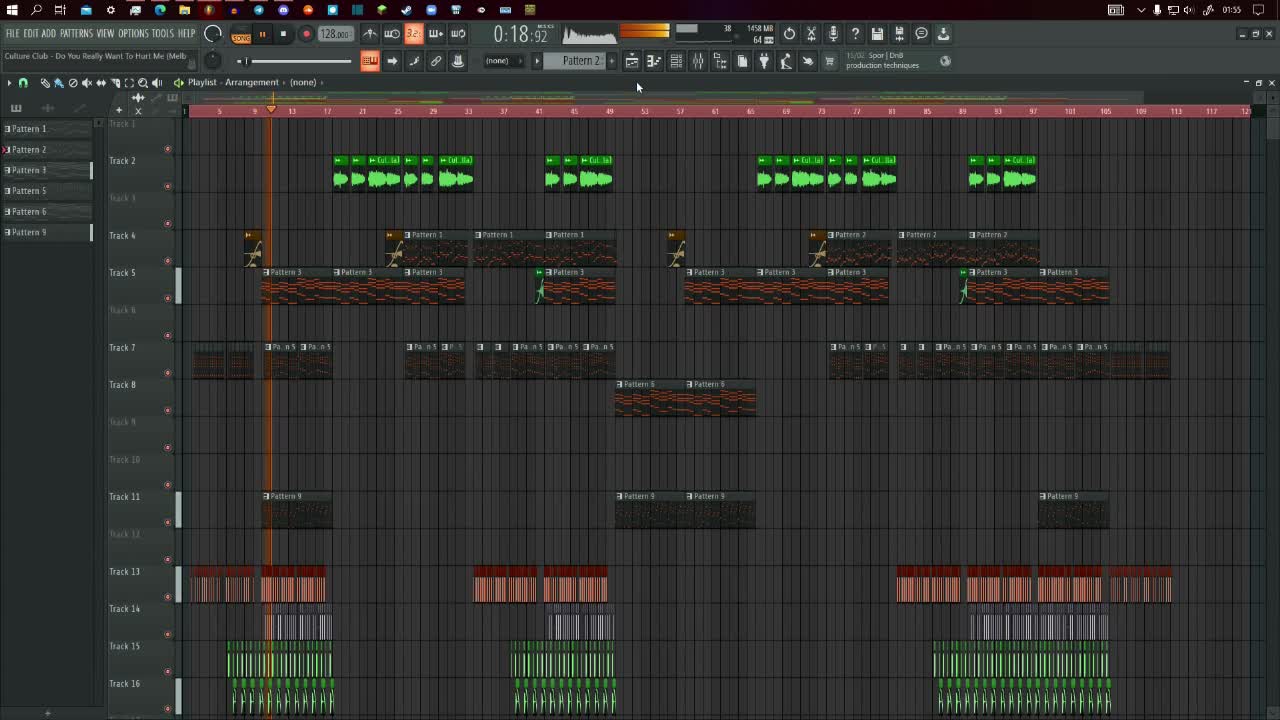Open the PATTERNS menu
This screenshot has height=720, width=1280.
pyautogui.click(x=76, y=34)
